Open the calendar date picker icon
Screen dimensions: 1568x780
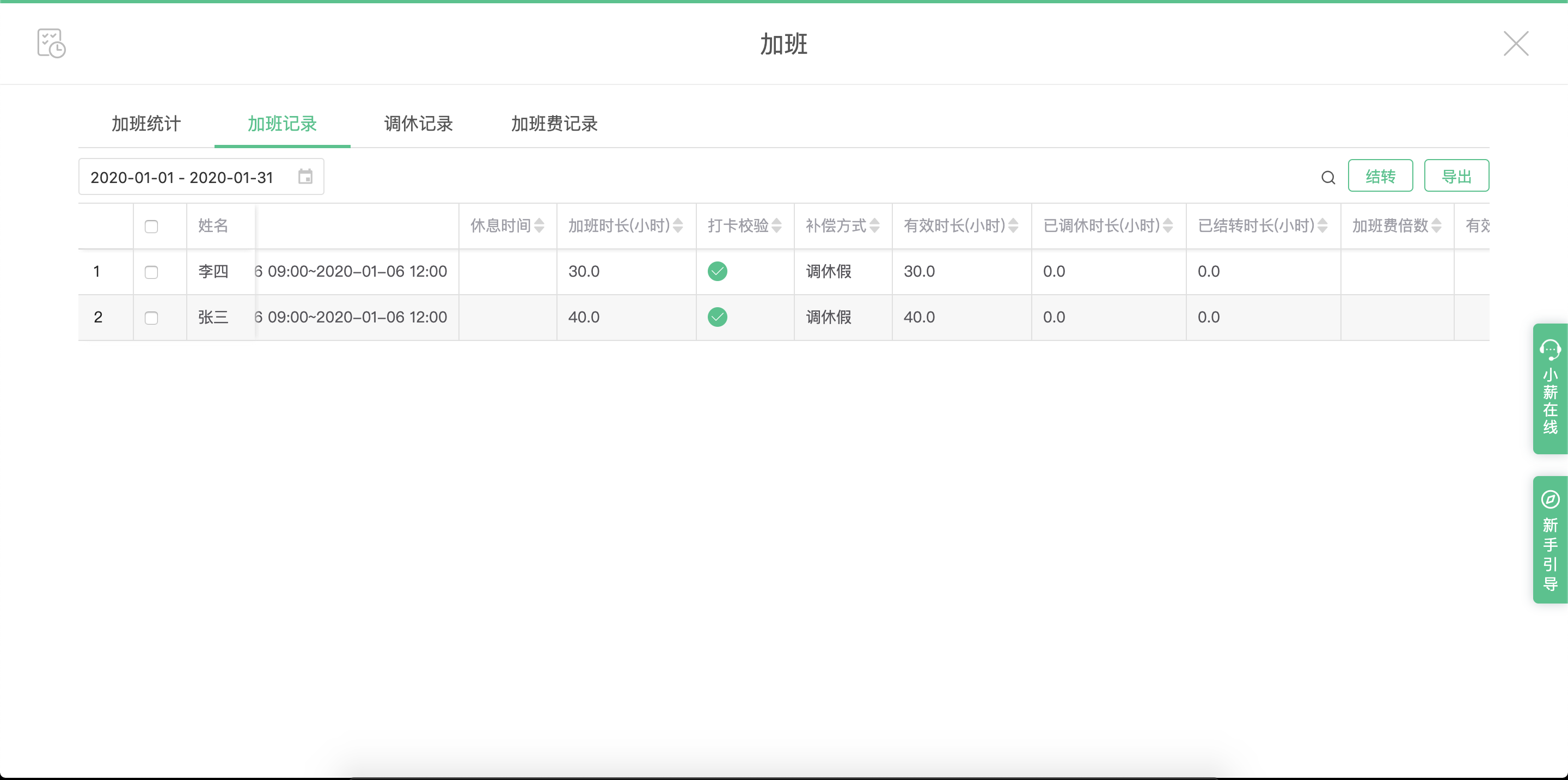[x=305, y=176]
